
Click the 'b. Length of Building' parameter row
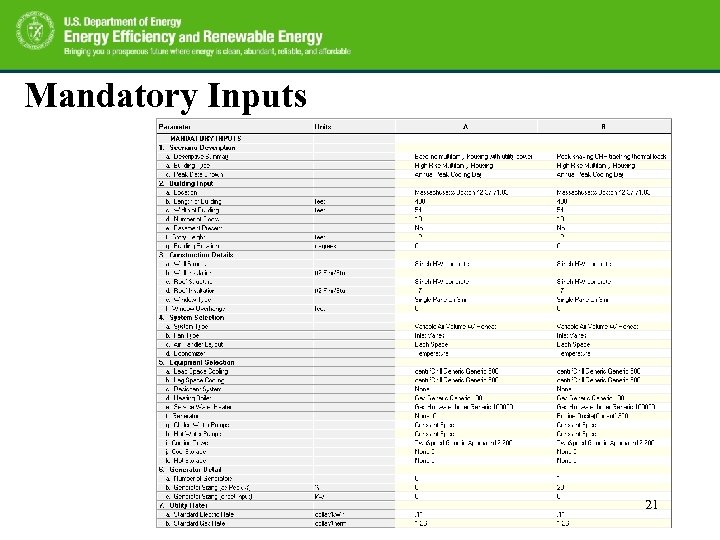click(x=413, y=201)
